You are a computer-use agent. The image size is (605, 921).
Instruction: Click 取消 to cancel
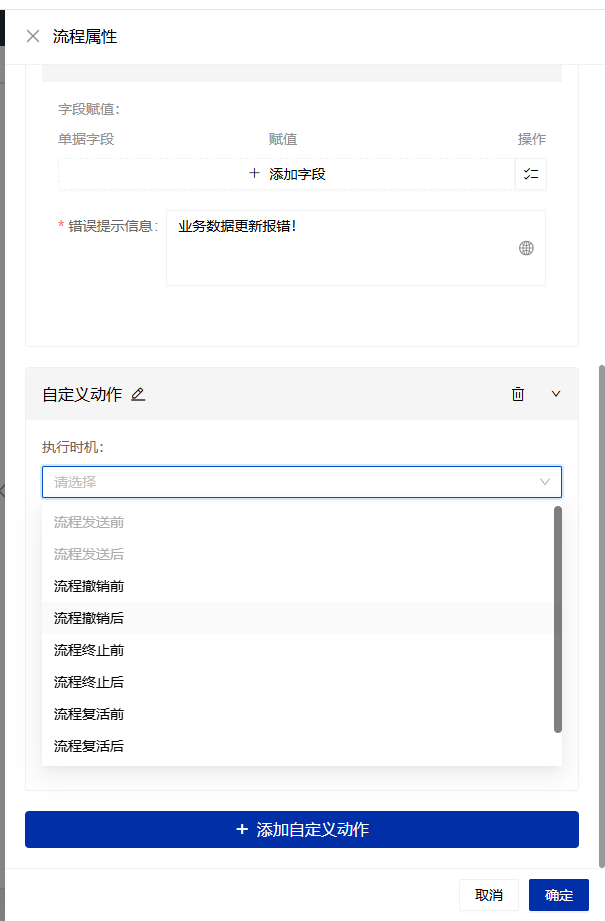489,895
